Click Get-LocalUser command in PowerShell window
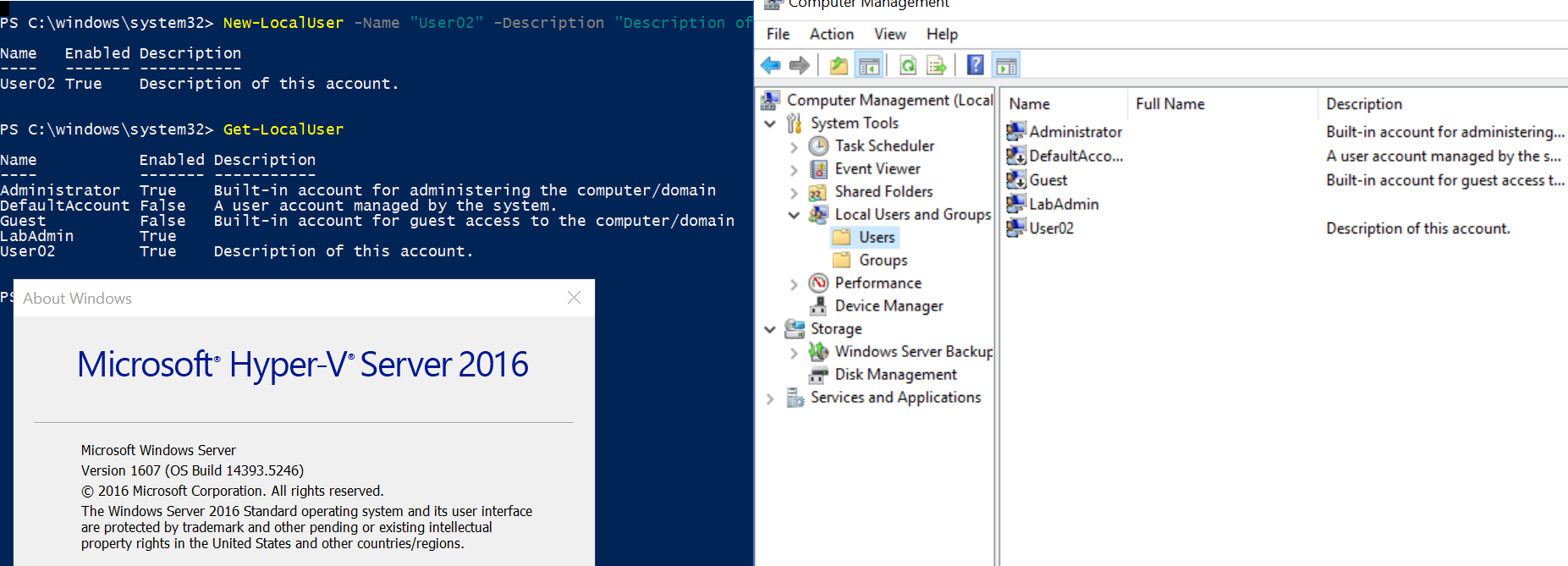Screen dimensions: 1568x566 (x=283, y=129)
